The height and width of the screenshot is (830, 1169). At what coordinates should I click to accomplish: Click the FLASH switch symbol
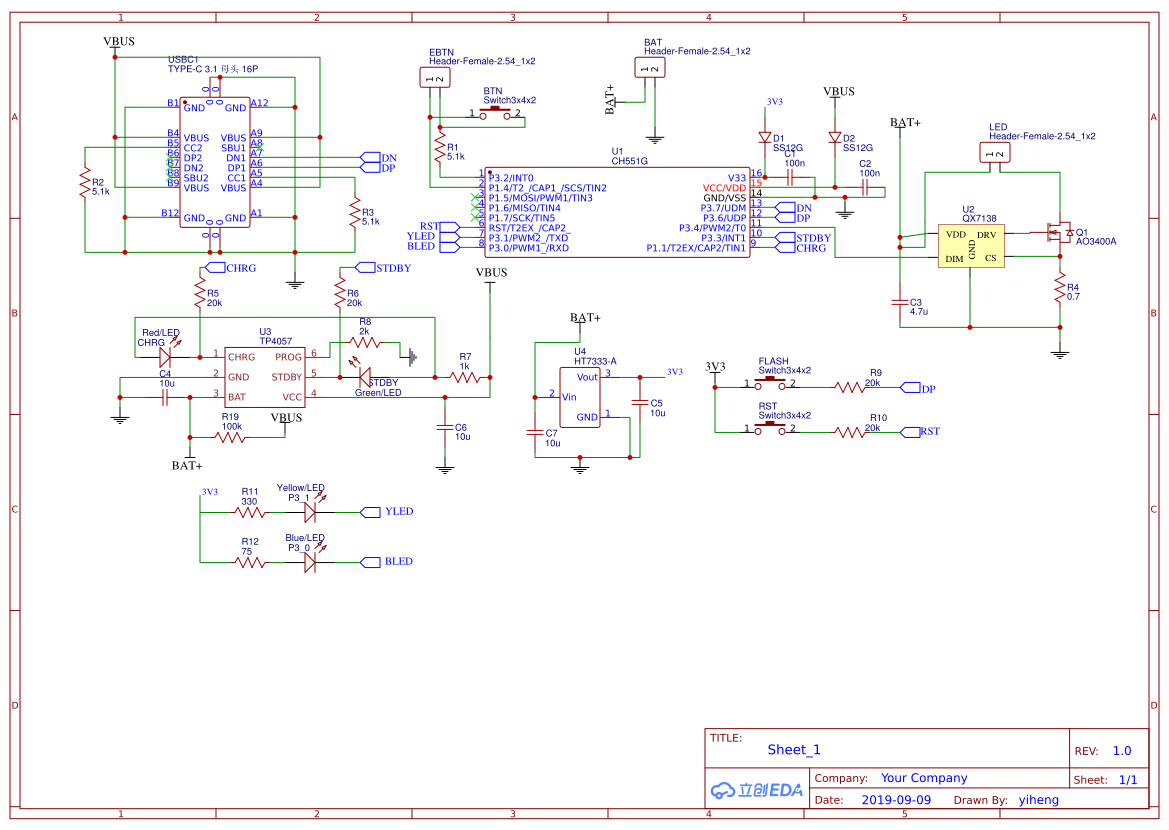pos(770,384)
